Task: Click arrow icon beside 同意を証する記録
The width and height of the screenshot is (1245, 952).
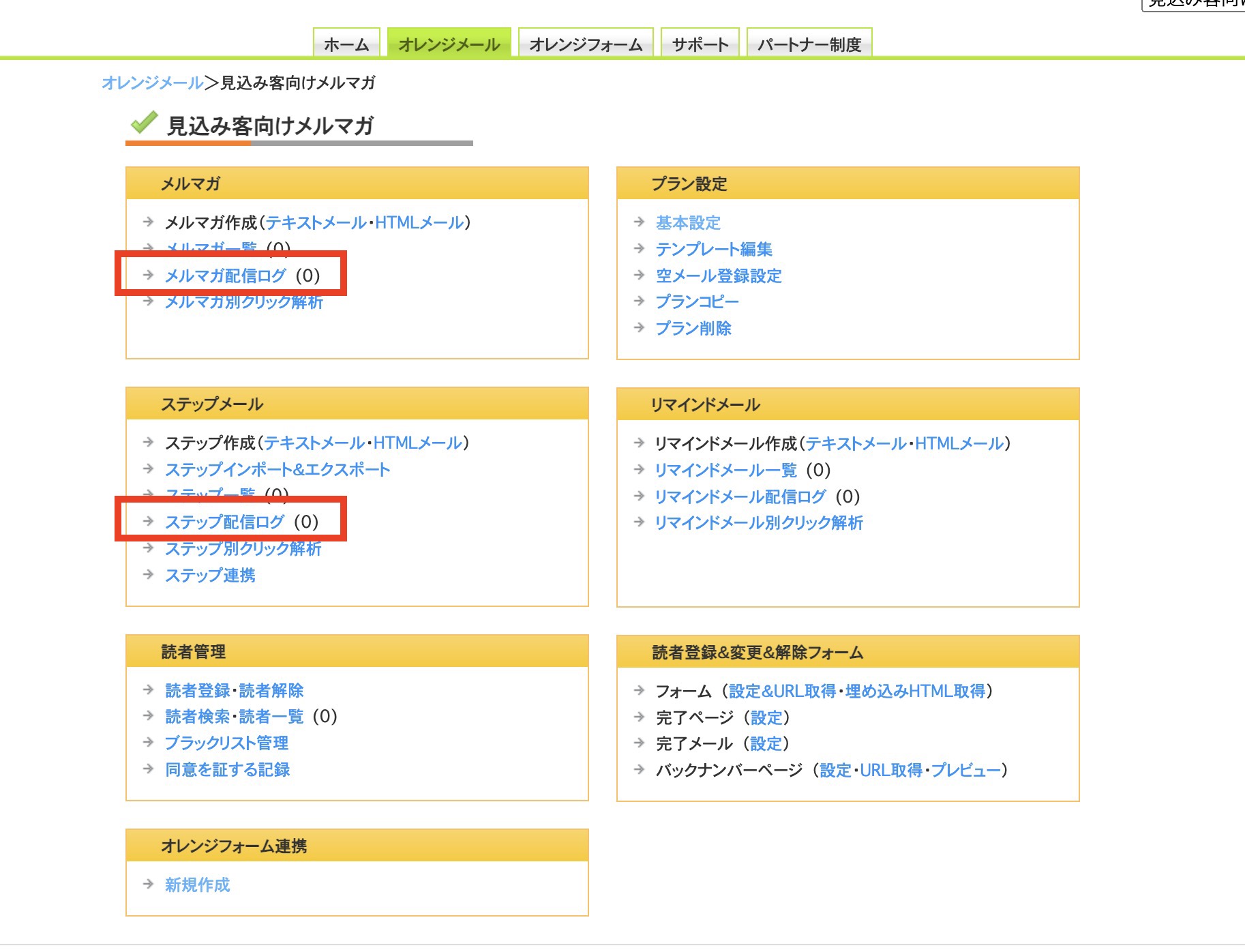Action: 148,769
